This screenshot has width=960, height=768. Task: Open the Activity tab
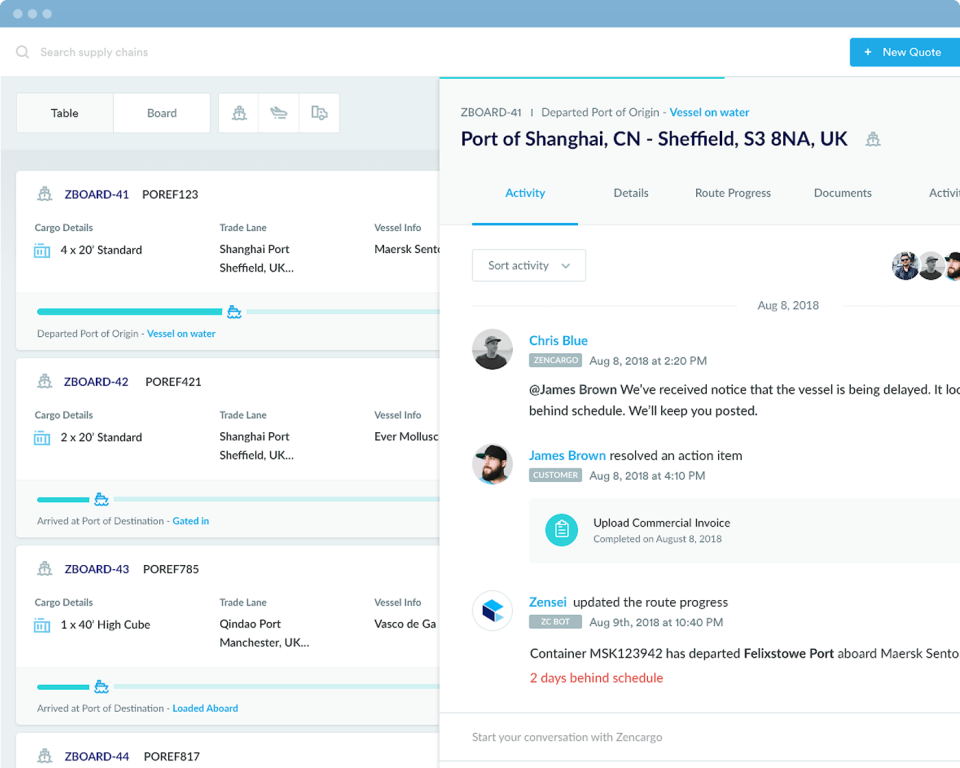tap(525, 193)
